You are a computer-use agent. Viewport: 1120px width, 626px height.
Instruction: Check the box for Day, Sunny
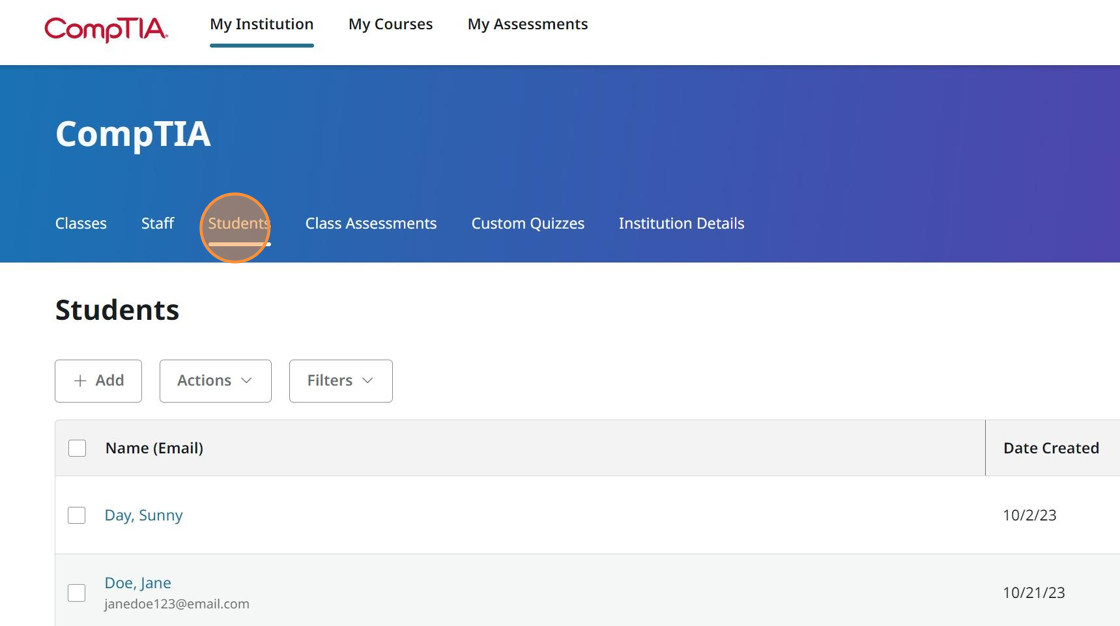coord(76,515)
